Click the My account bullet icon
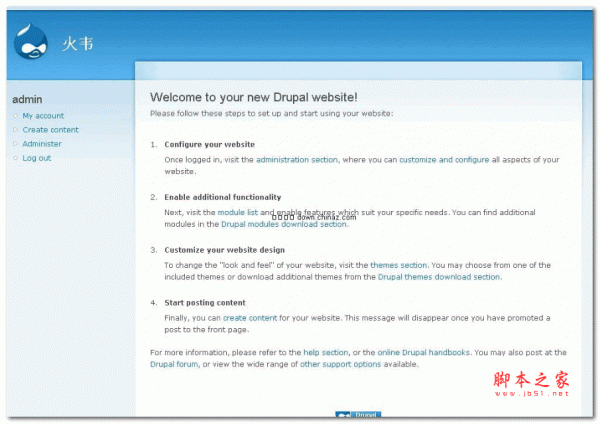Viewport: 600px width, 424px height. pyautogui.click(x=15, y=116)
